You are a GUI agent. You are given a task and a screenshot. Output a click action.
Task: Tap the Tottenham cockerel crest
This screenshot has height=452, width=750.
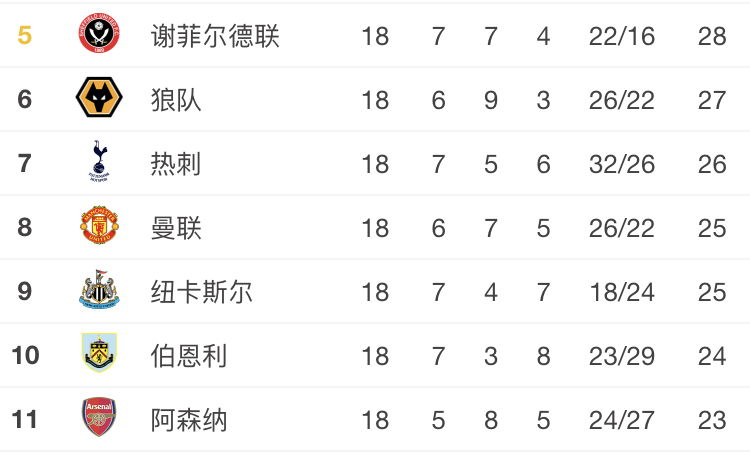click(x=99, y=161)
